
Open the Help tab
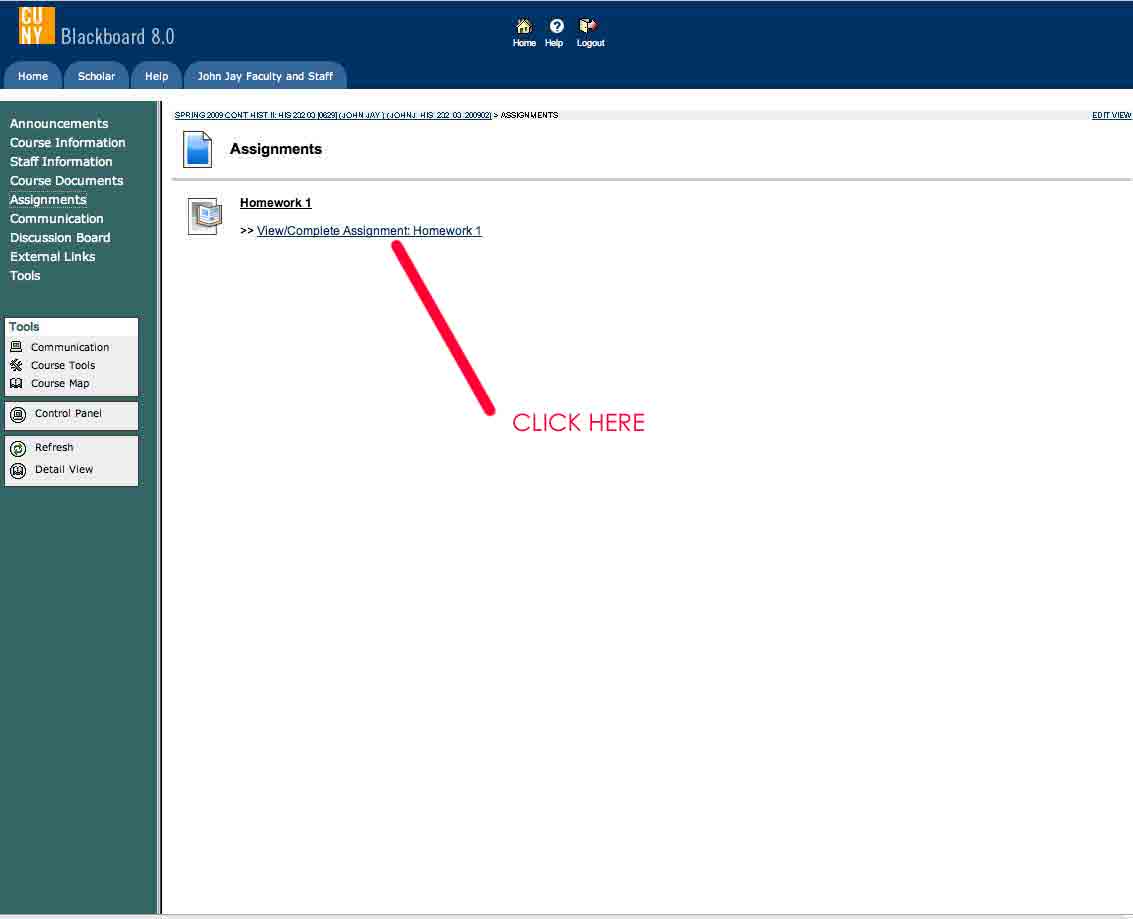(156, 76)
